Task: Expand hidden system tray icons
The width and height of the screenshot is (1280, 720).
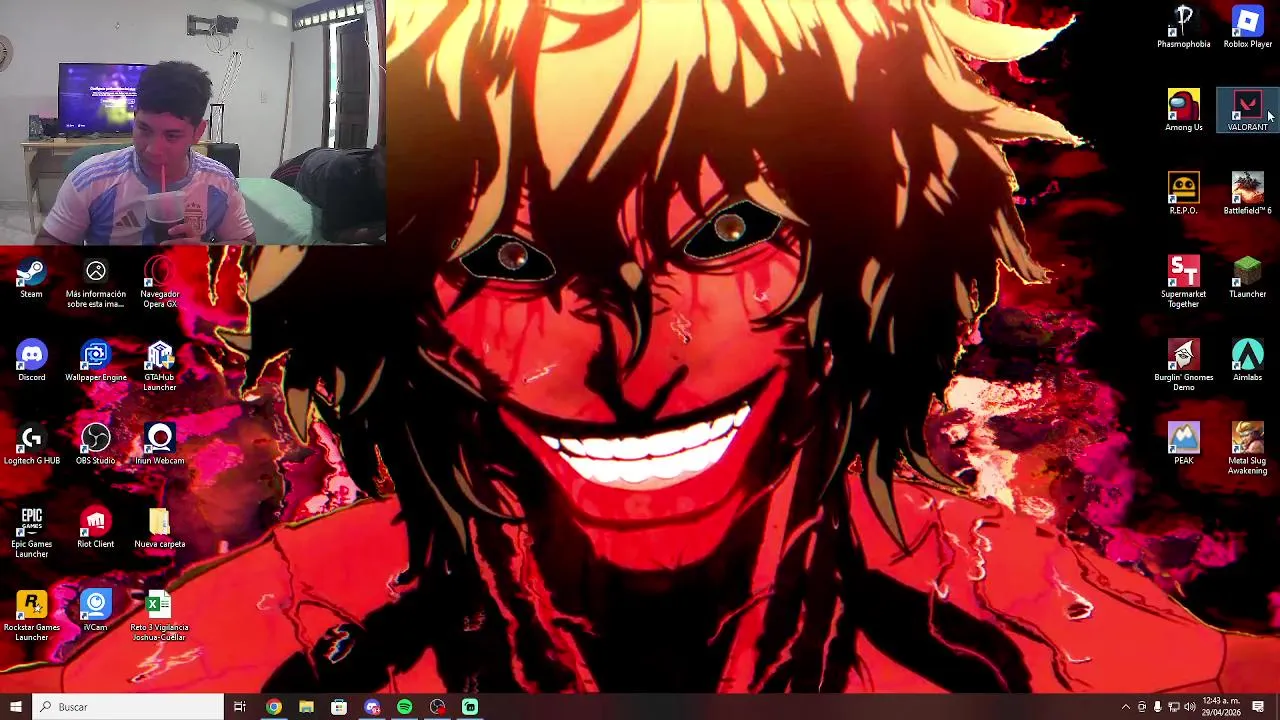Action: pyautogui.click(x=1126, y=707)
